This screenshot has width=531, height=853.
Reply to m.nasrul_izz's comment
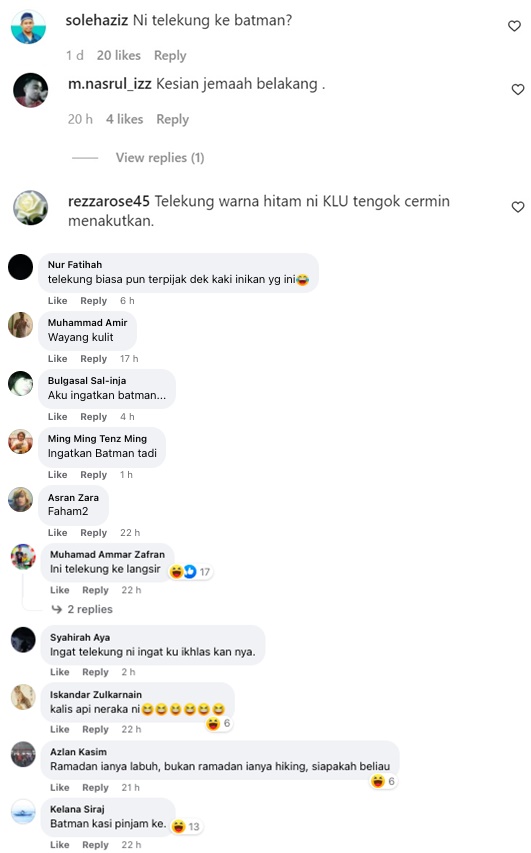(x=172, y=119)
